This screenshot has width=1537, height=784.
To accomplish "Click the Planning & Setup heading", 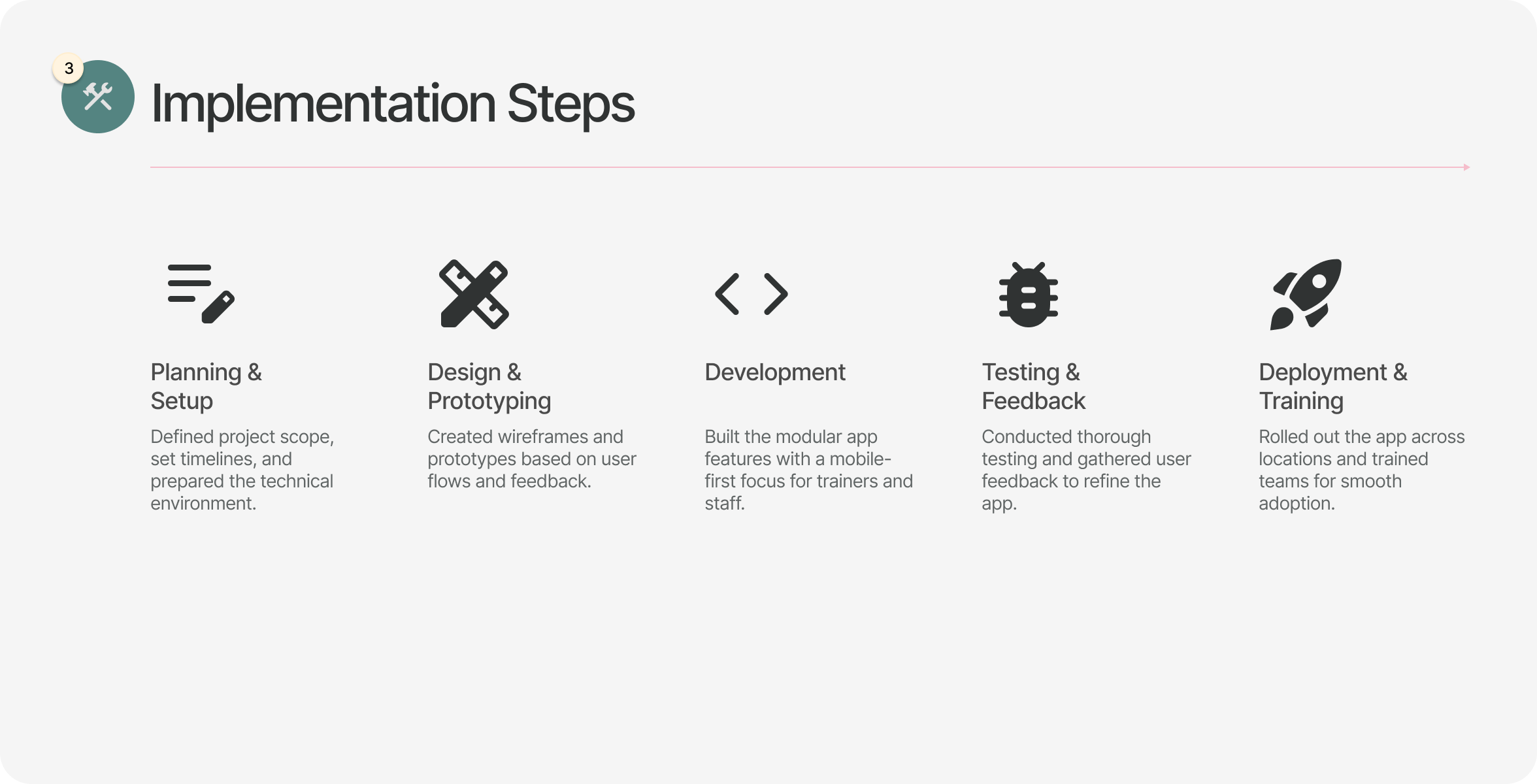I will click(207, 386).
